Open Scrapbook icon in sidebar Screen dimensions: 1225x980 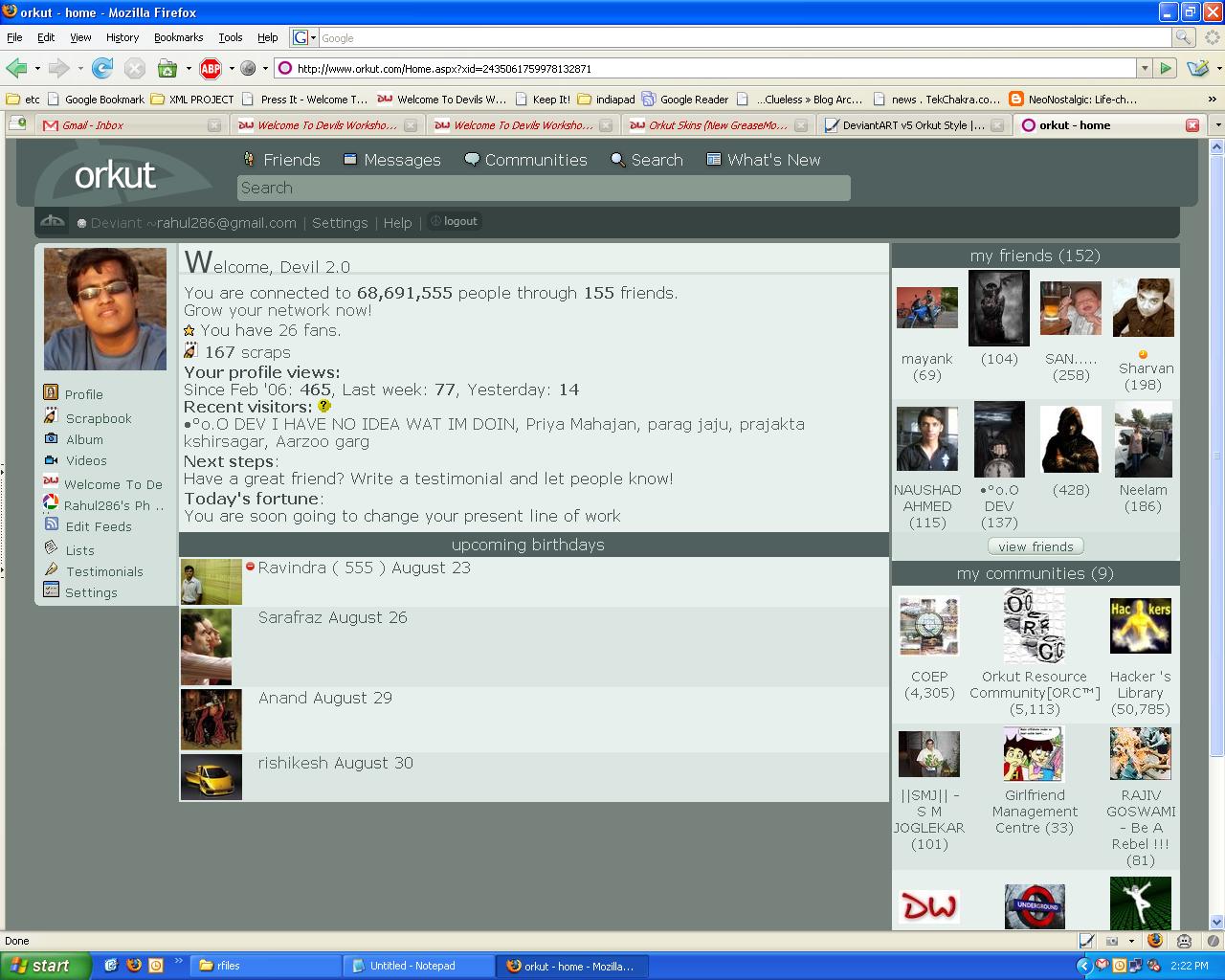(x=51, y=415)
